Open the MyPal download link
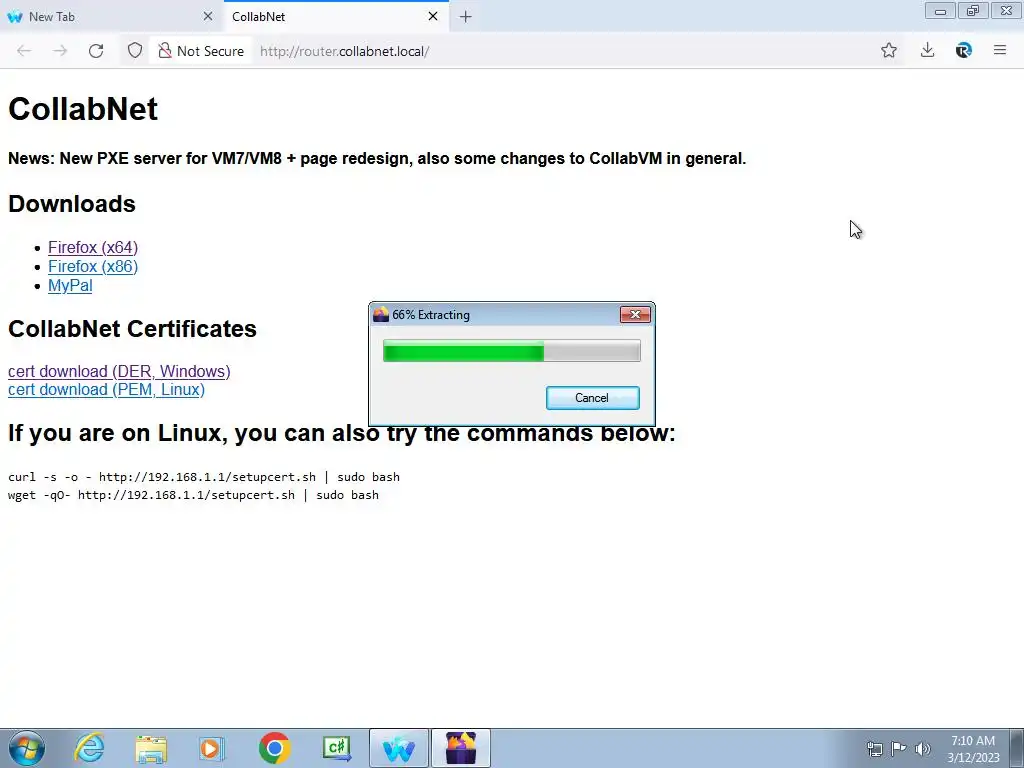Image resolution: width=1024 pixels, height=768 pixels. [x=70, y=285]
